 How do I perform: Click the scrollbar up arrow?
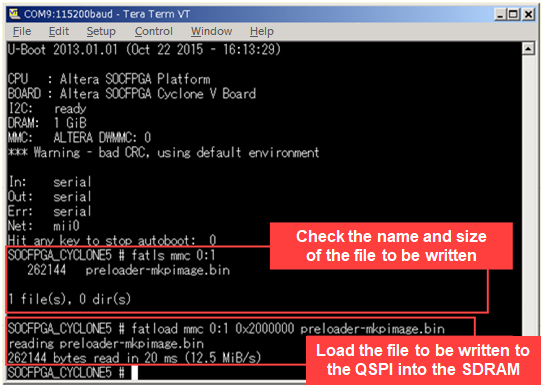(x=528, y=49)
